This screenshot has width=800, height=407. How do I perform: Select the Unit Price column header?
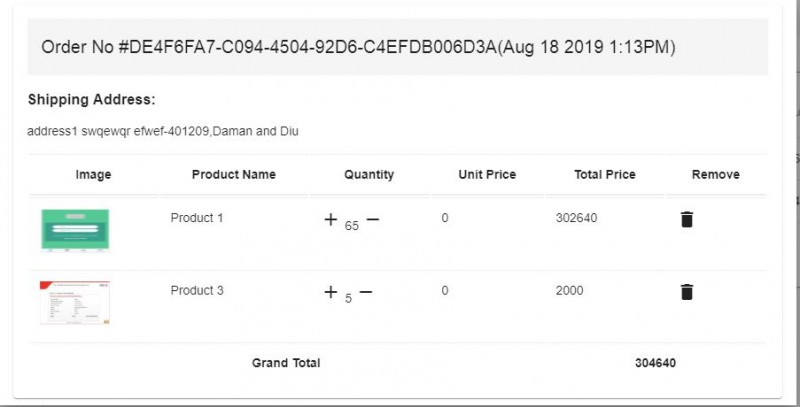click(x=487, y=174)
